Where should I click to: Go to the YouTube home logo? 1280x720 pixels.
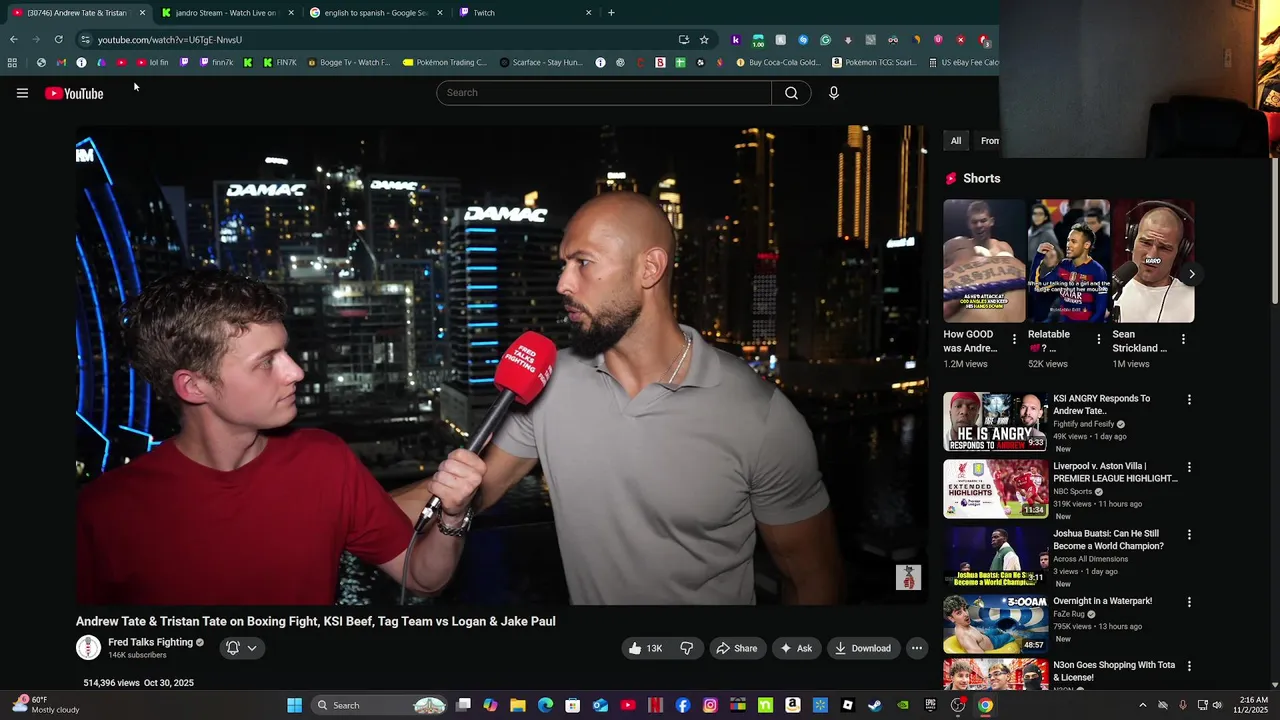[x=74, y=93]
